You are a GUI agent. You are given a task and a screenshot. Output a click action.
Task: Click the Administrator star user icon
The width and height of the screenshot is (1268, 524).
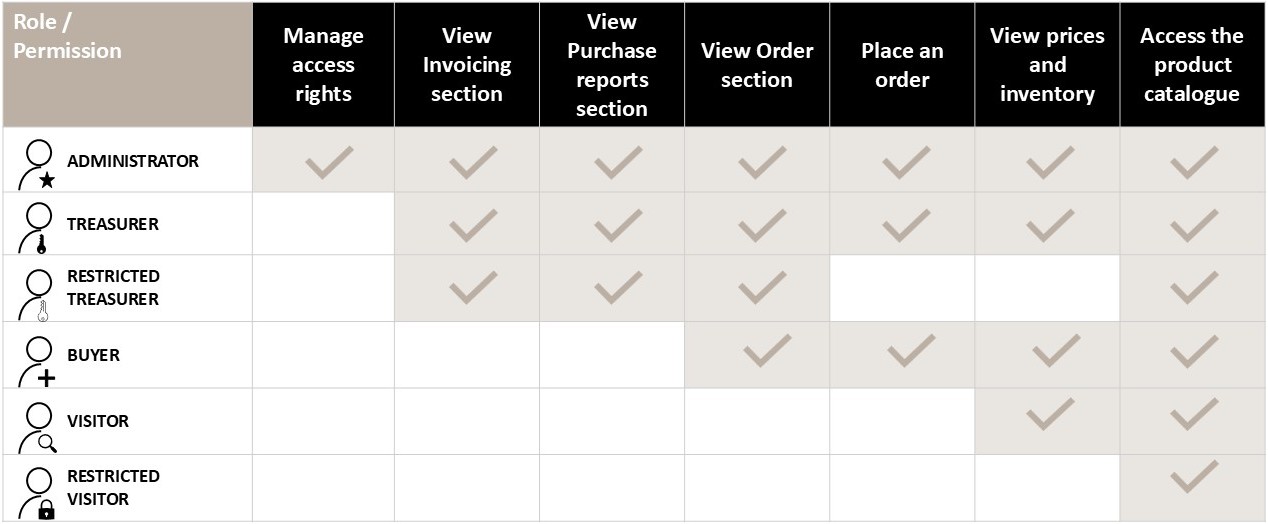pos(39,165)
